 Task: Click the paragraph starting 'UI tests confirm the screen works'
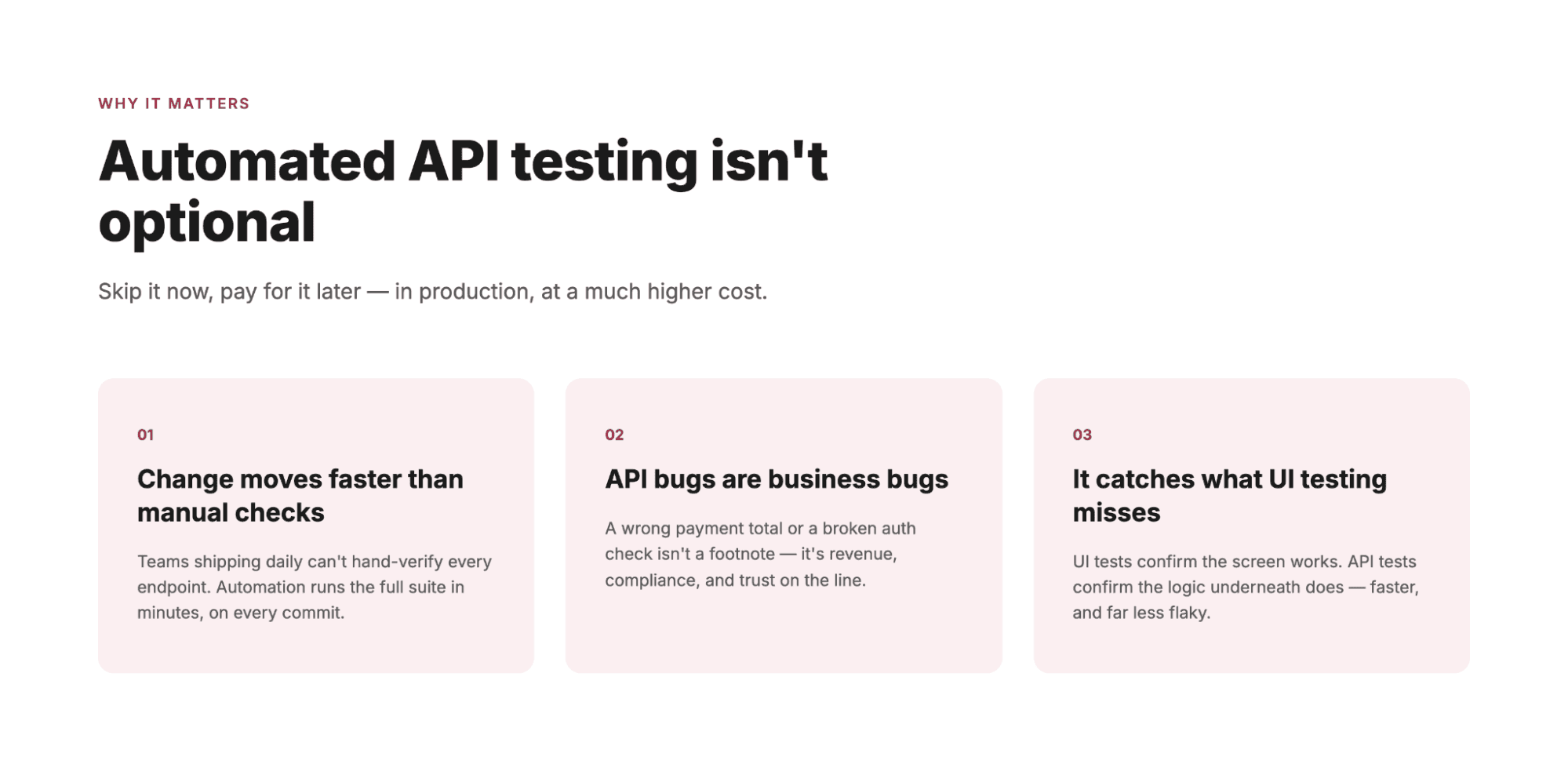(1246, 587)
